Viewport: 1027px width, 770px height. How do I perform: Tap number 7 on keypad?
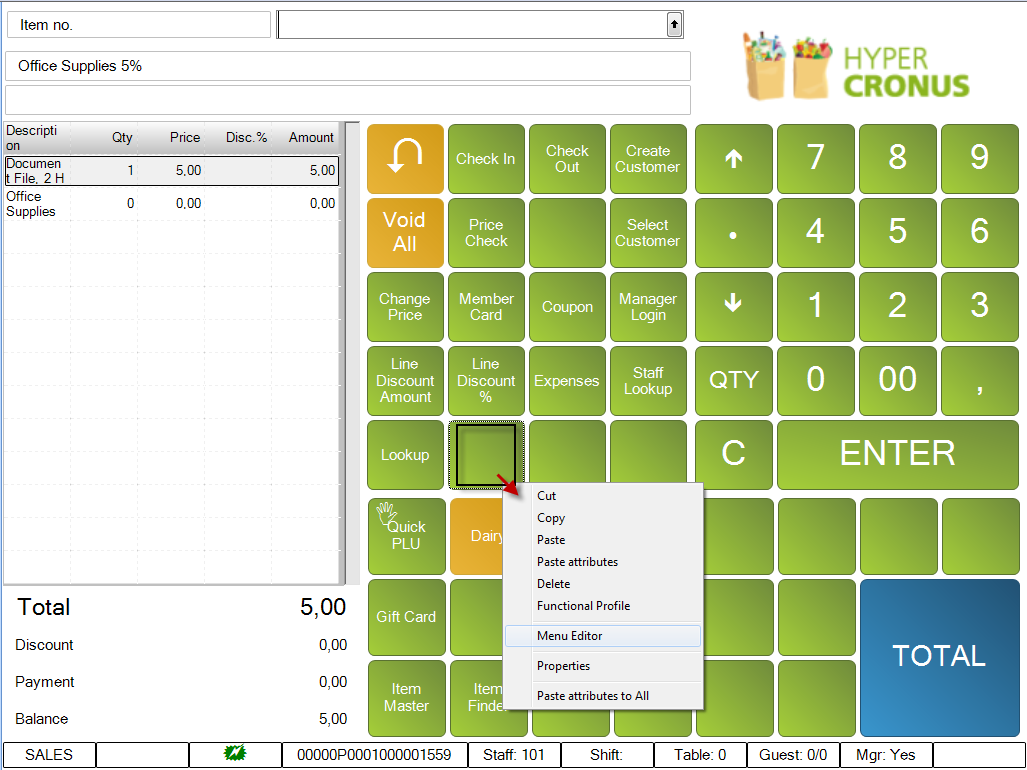coord(816,159)
